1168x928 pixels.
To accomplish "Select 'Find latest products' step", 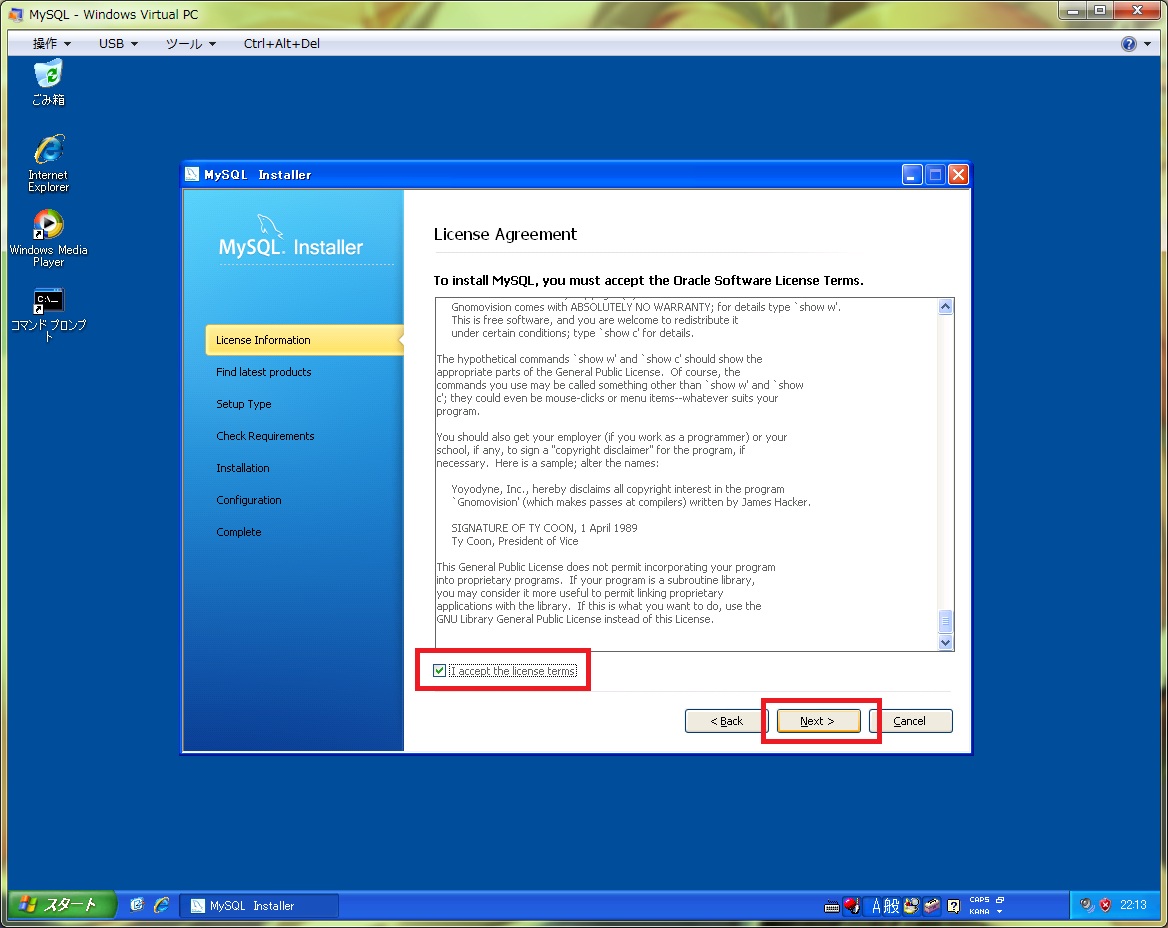I will 264,372.
